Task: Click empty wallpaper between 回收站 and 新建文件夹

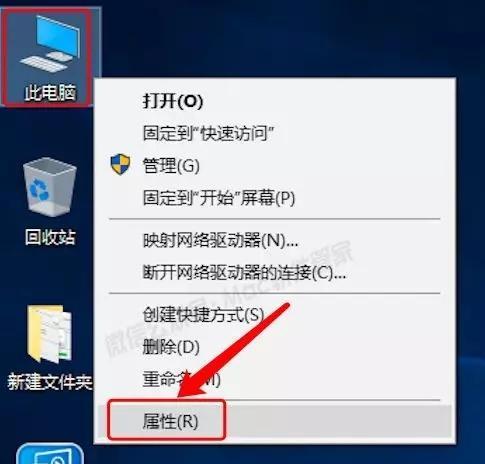Action: pos(50,277)
